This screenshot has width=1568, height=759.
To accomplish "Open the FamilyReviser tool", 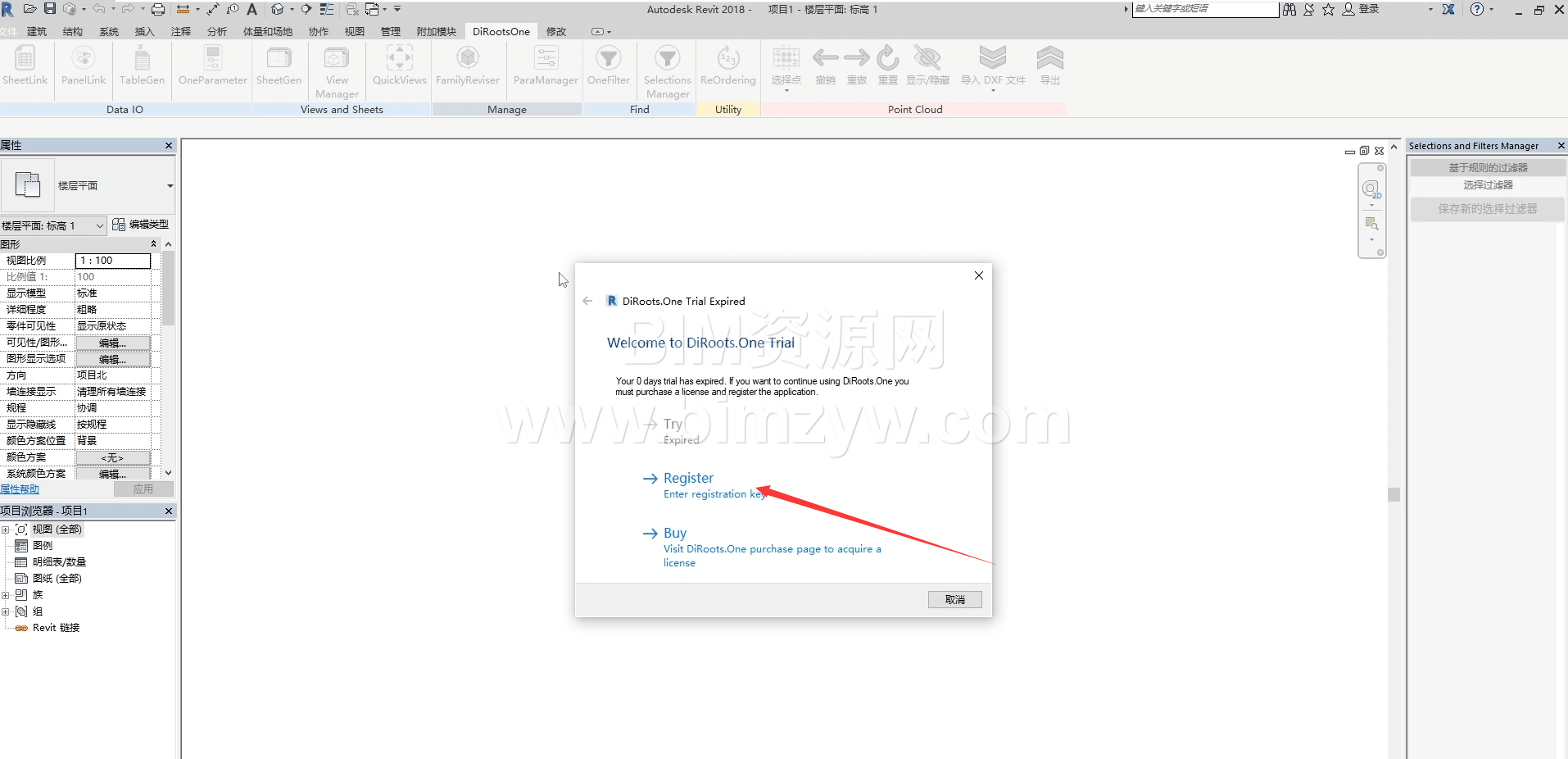I will tap(467, 66).
